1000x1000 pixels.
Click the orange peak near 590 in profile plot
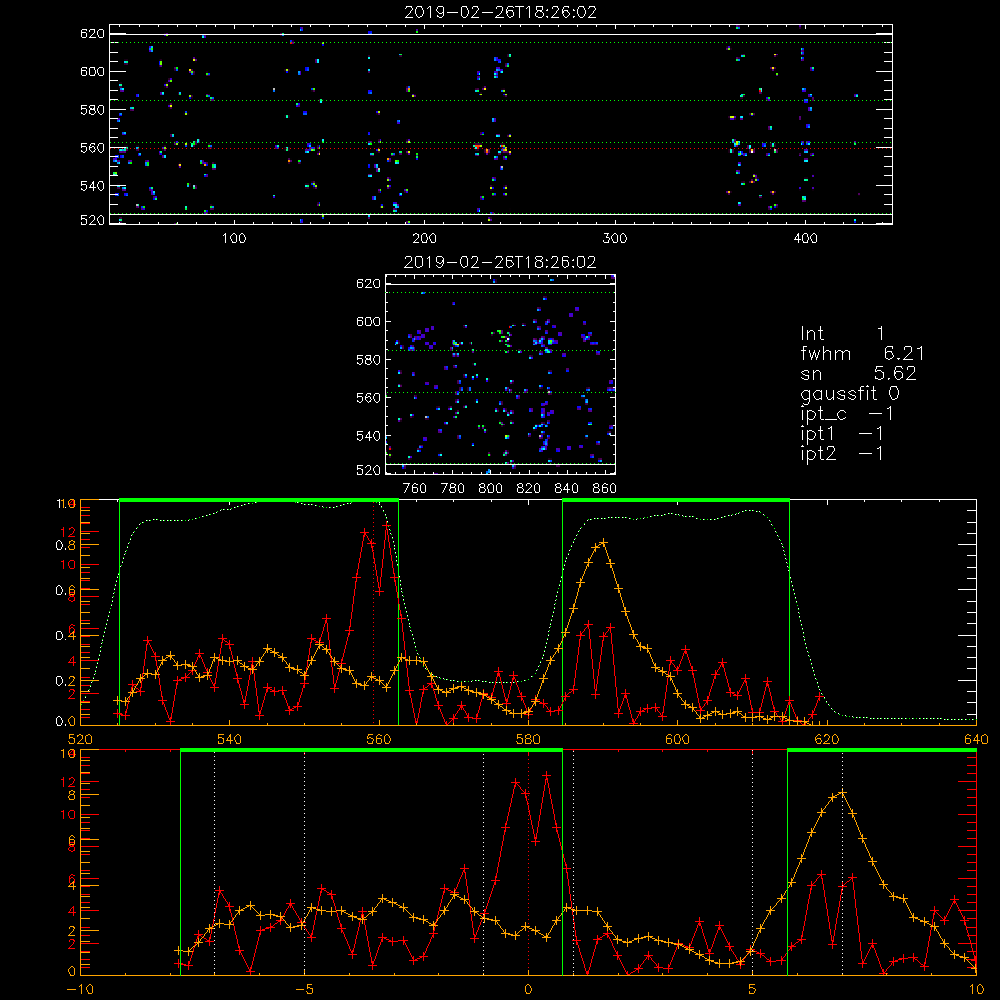tap(603, 542)
